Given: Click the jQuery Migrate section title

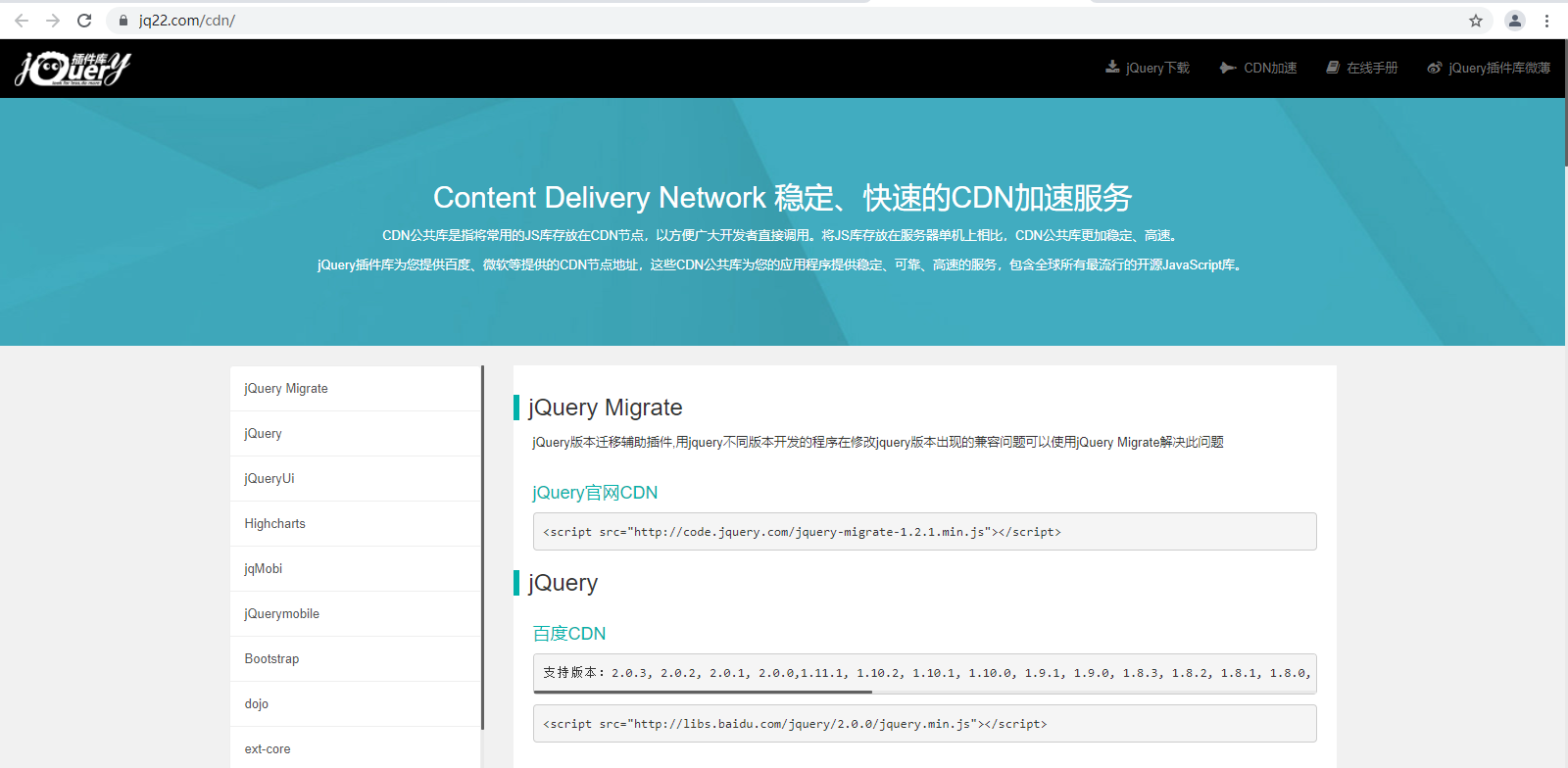Looking at the screenshot, I should [605, 408].
